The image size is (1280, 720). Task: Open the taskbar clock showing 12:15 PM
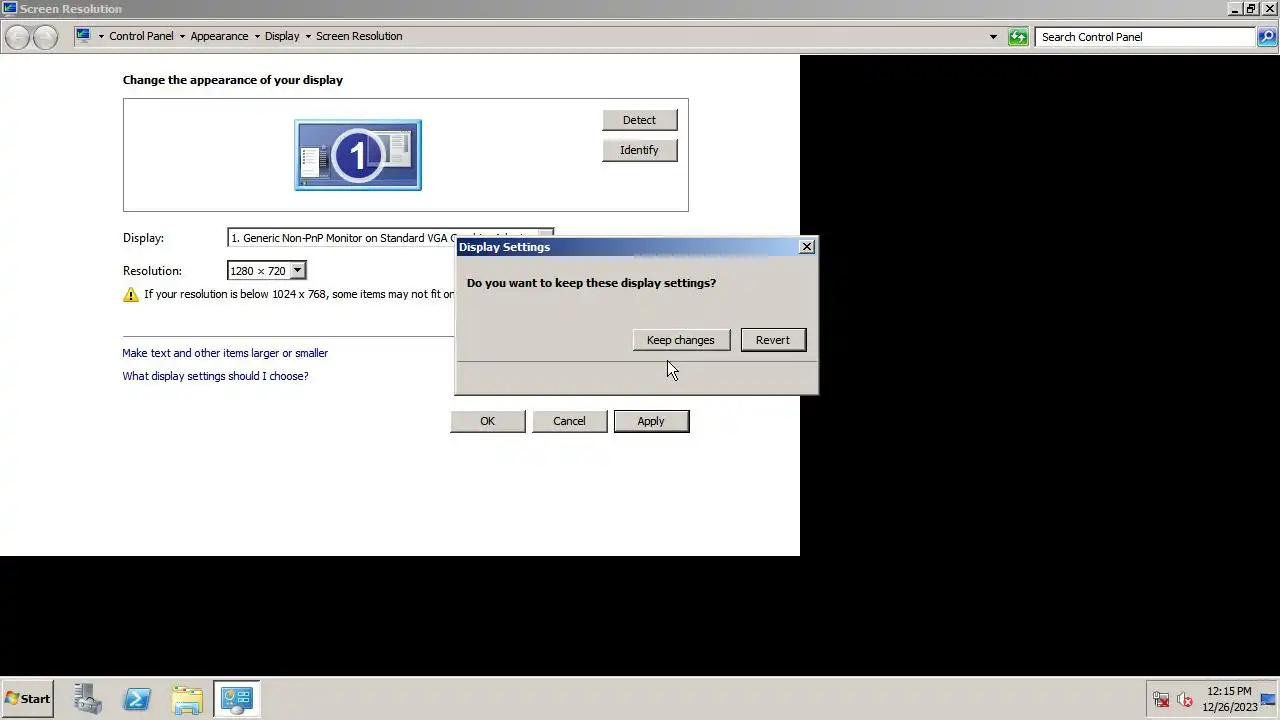[x=1229, y=699]
